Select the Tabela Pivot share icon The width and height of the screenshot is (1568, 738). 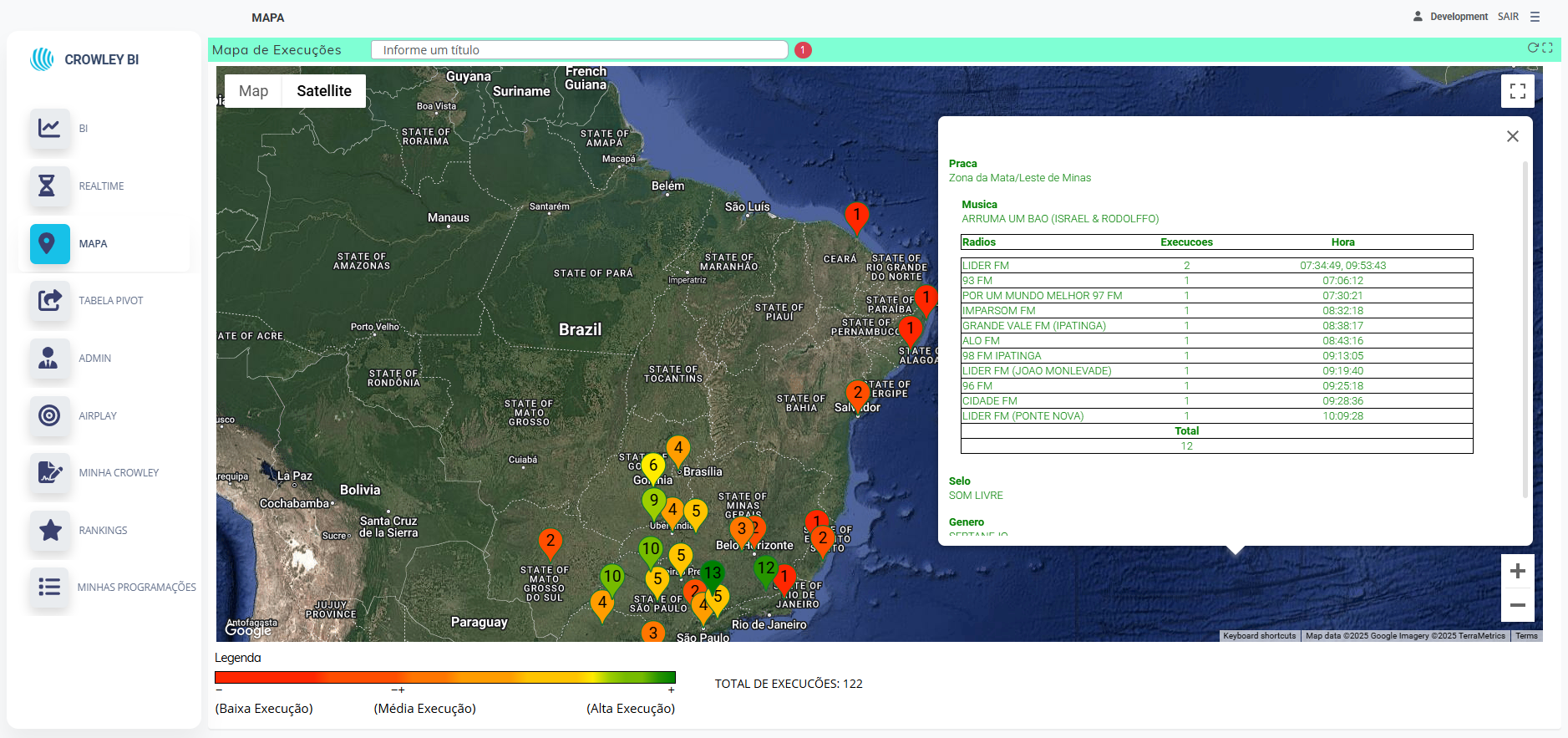(x=49, y=300)
